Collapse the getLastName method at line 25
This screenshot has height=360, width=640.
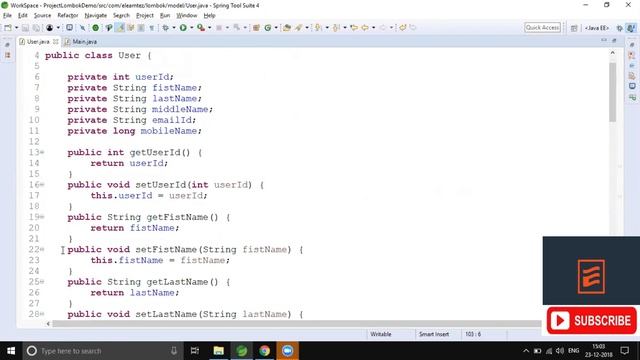(42, 281)
